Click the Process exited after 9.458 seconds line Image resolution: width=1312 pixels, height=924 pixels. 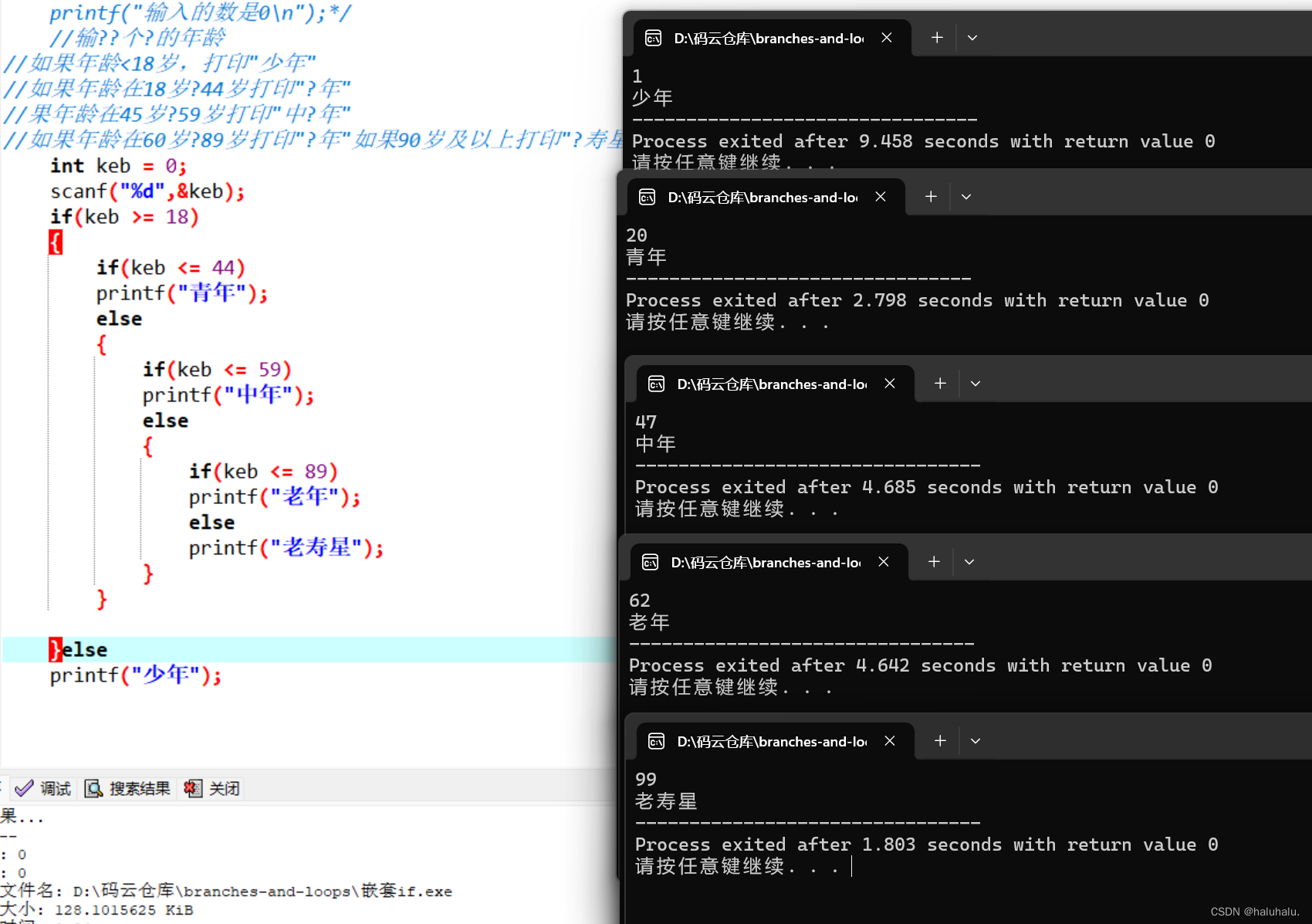924,142
